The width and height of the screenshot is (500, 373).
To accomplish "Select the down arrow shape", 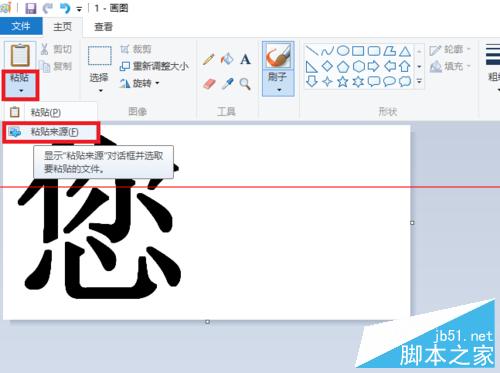I will 311,81.
